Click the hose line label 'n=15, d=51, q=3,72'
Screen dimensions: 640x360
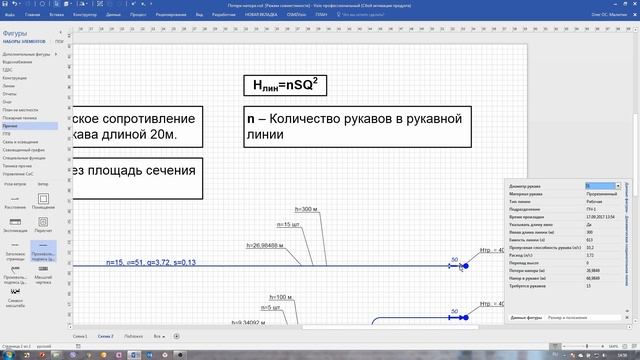pyautogui.click(x=151, y=262)
